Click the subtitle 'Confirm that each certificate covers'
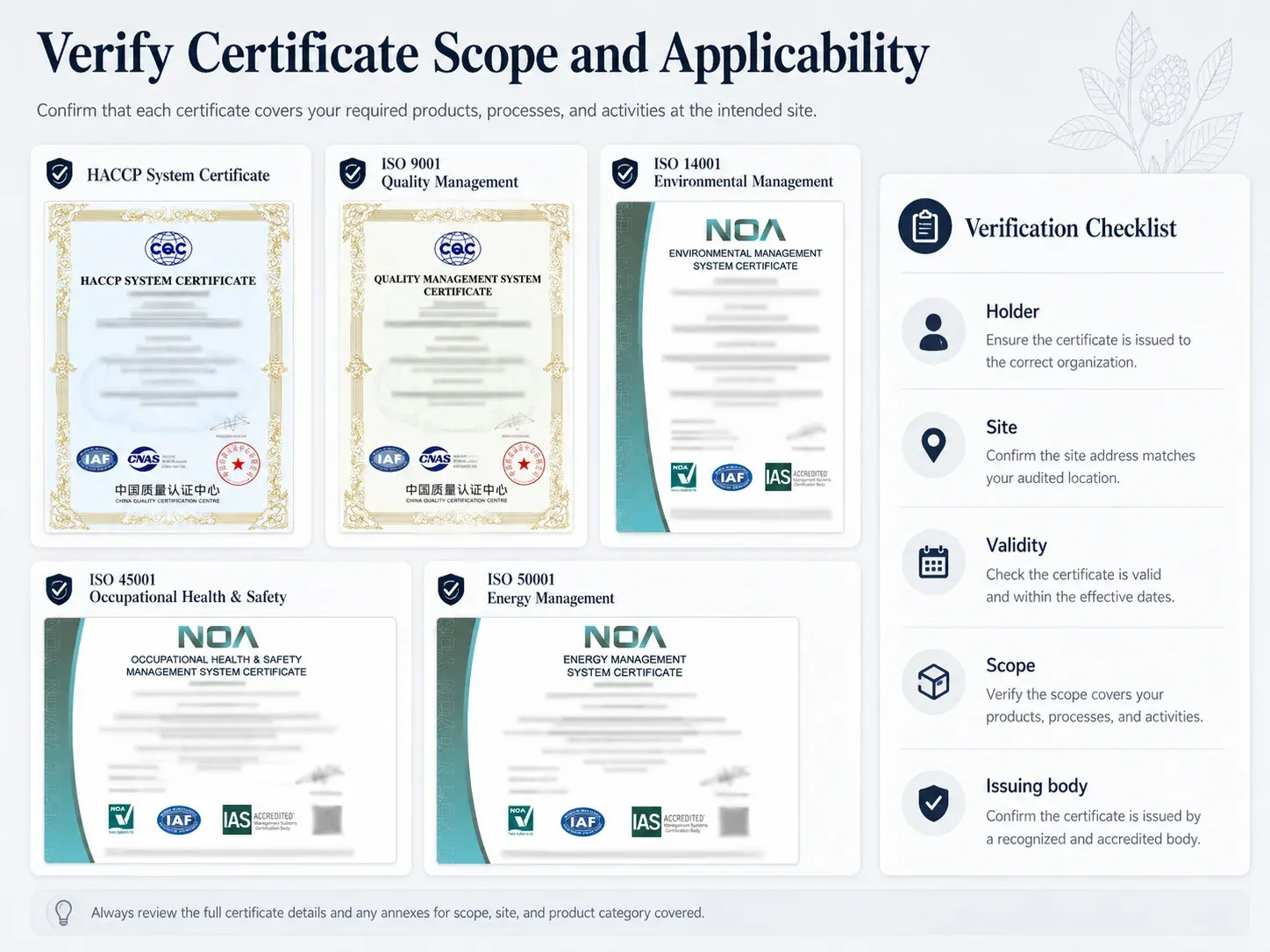The width and height of the screenshot is (1270, 952). pyautogui.click(x=426, y=110)
